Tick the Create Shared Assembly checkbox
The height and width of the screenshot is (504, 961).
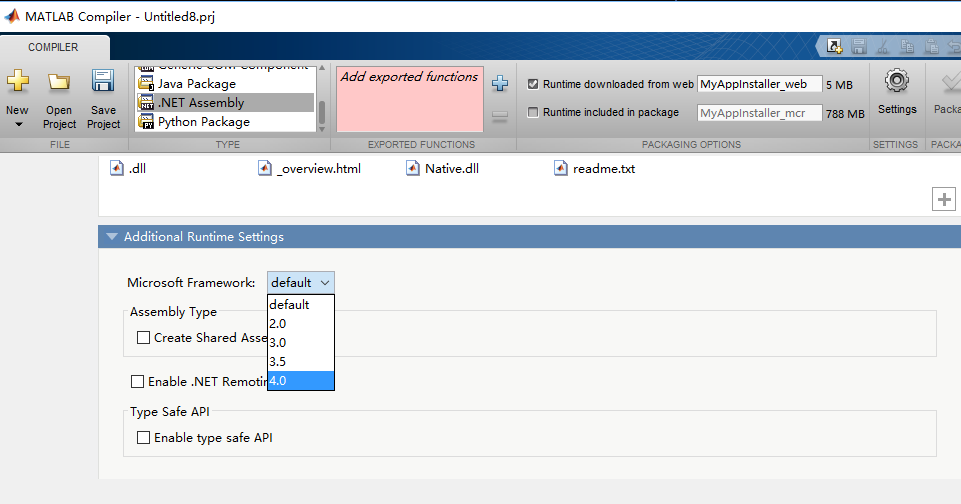(x=144, y=338)
